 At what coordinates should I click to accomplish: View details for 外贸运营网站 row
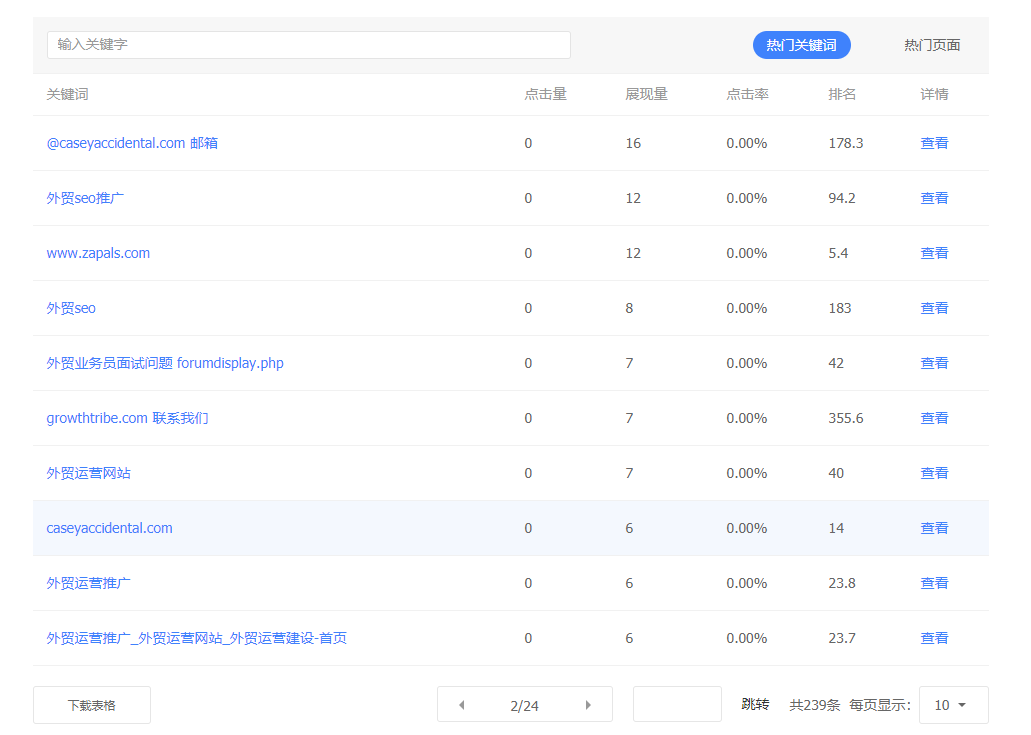tap(934, 473)
